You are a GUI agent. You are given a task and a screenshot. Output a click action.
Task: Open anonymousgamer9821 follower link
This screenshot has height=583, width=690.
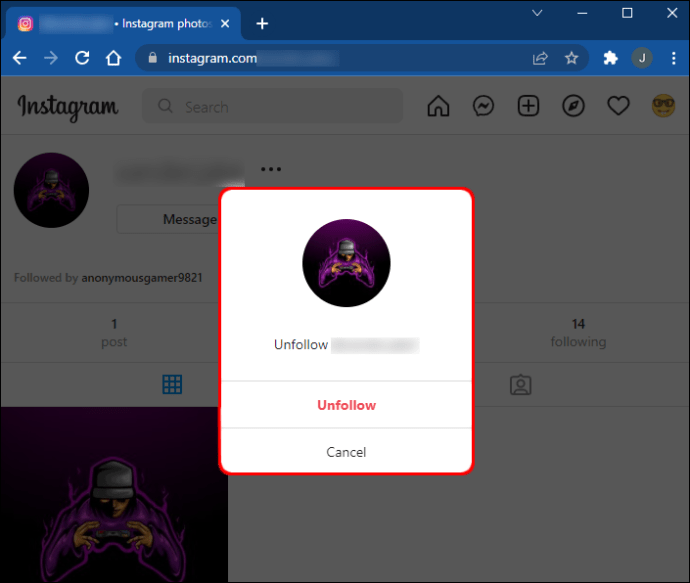point(142,278)
